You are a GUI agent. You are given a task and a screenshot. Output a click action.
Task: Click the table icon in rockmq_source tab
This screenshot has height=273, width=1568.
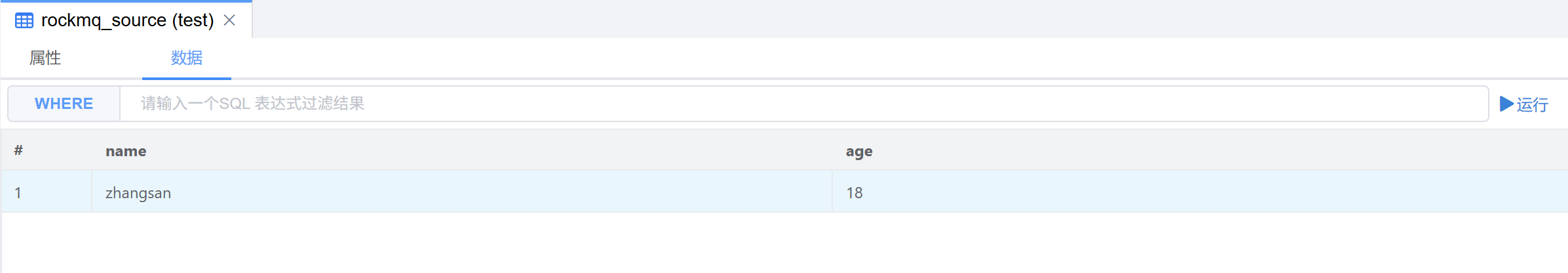(x=24, y=20)
